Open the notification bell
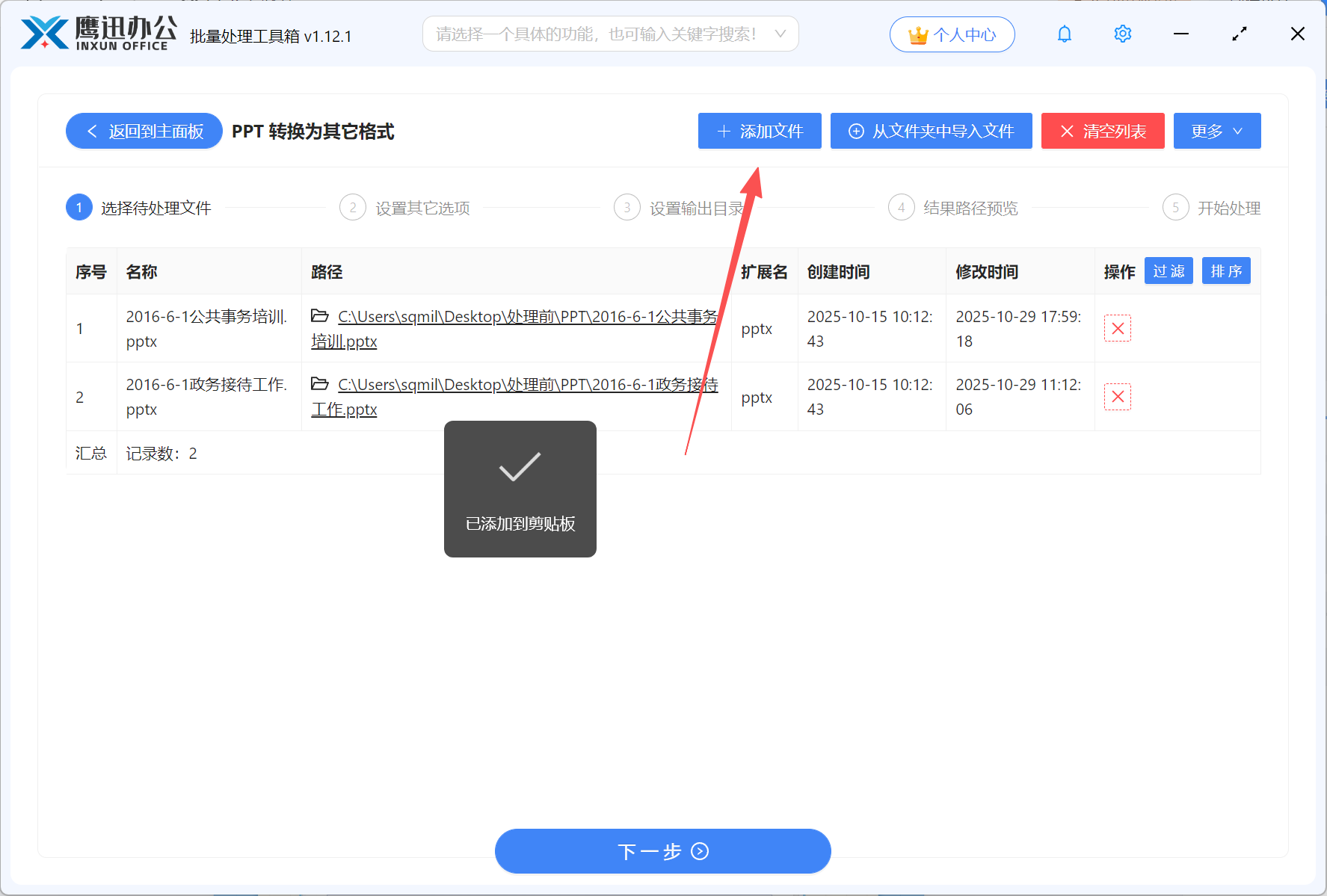 pyautogui.click(x=1064, y=34)
